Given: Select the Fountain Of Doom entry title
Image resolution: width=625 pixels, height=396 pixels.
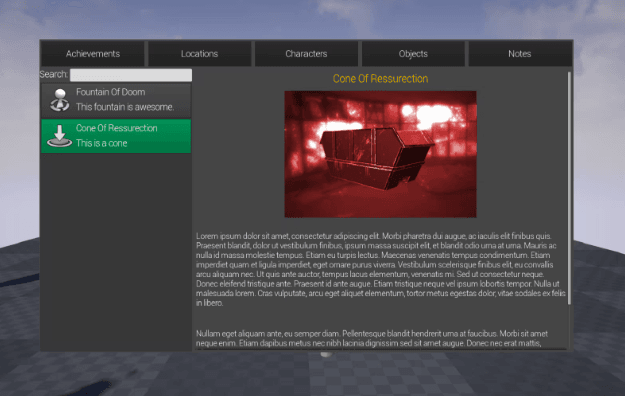Looking at the screenshot, I should pos(110,92).
